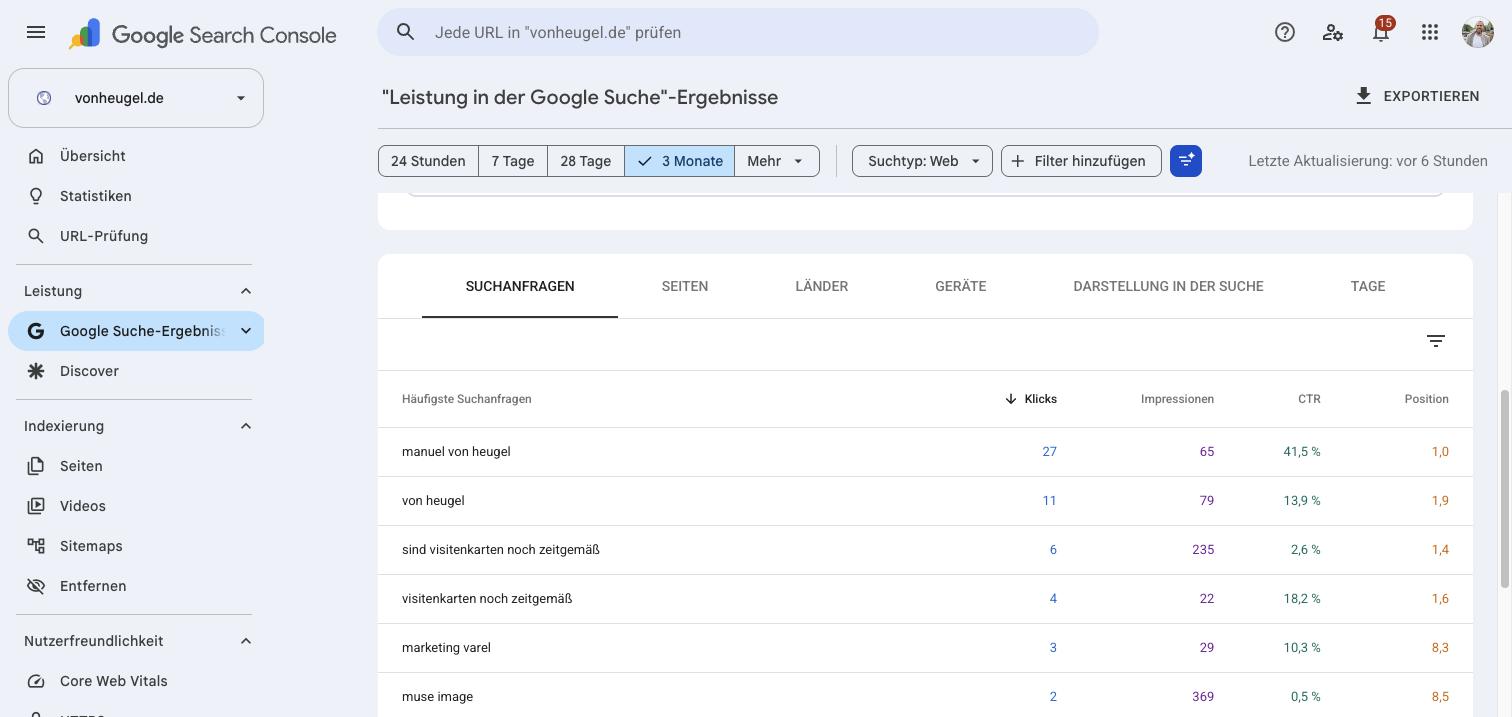The image size is (1512, 717).
Task: Select the 24 Stunden date range
Action: [x=428, y=161]
